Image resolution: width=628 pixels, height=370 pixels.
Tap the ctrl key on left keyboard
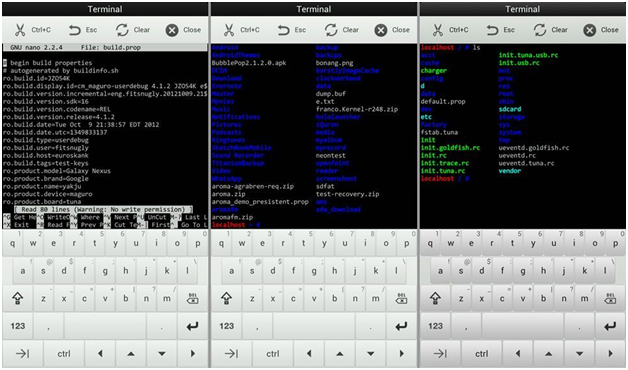point(64,354)
